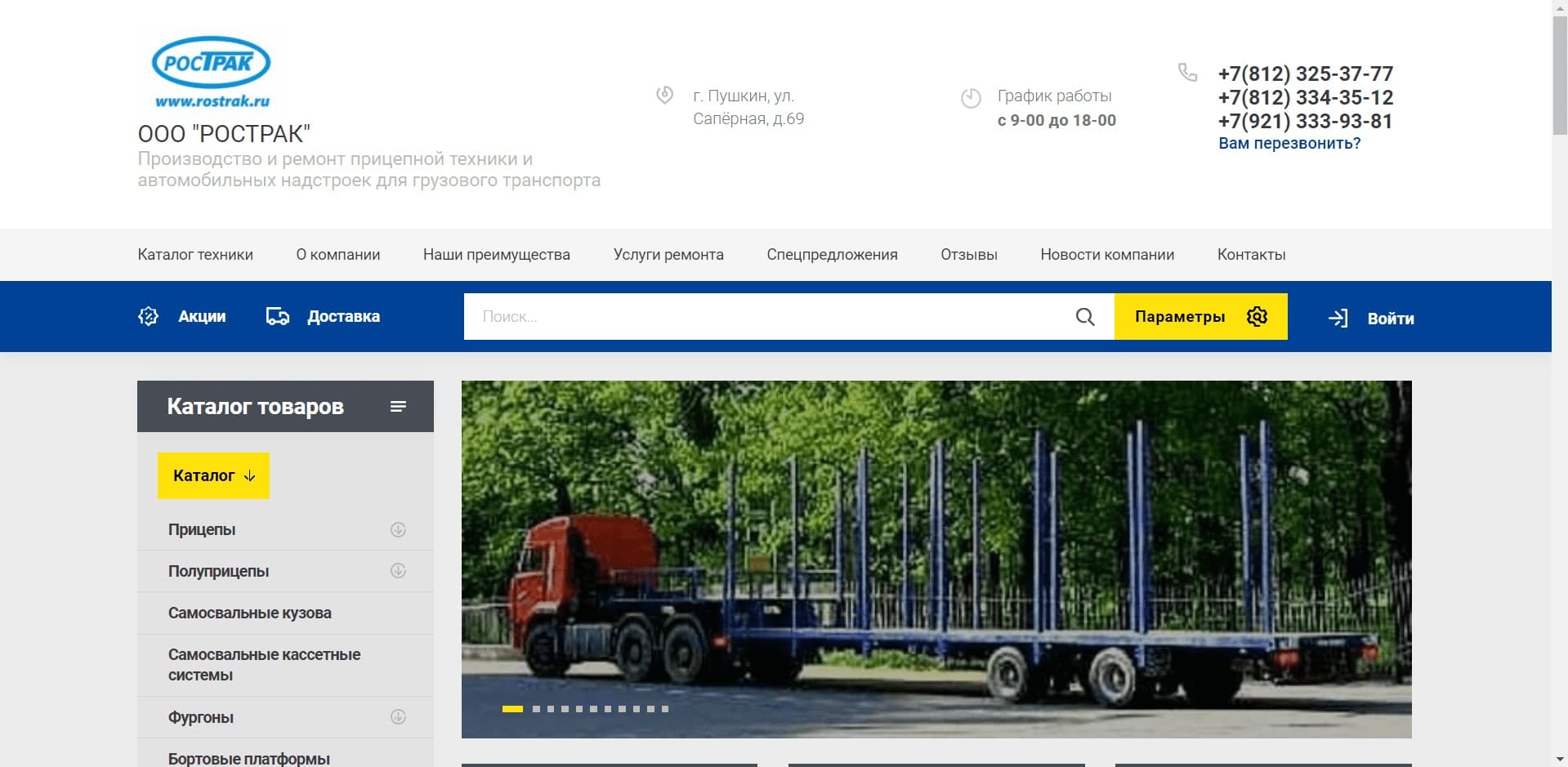Open О компании menu item
Screen dimensions: 1568x767
(x=338, y=255)
